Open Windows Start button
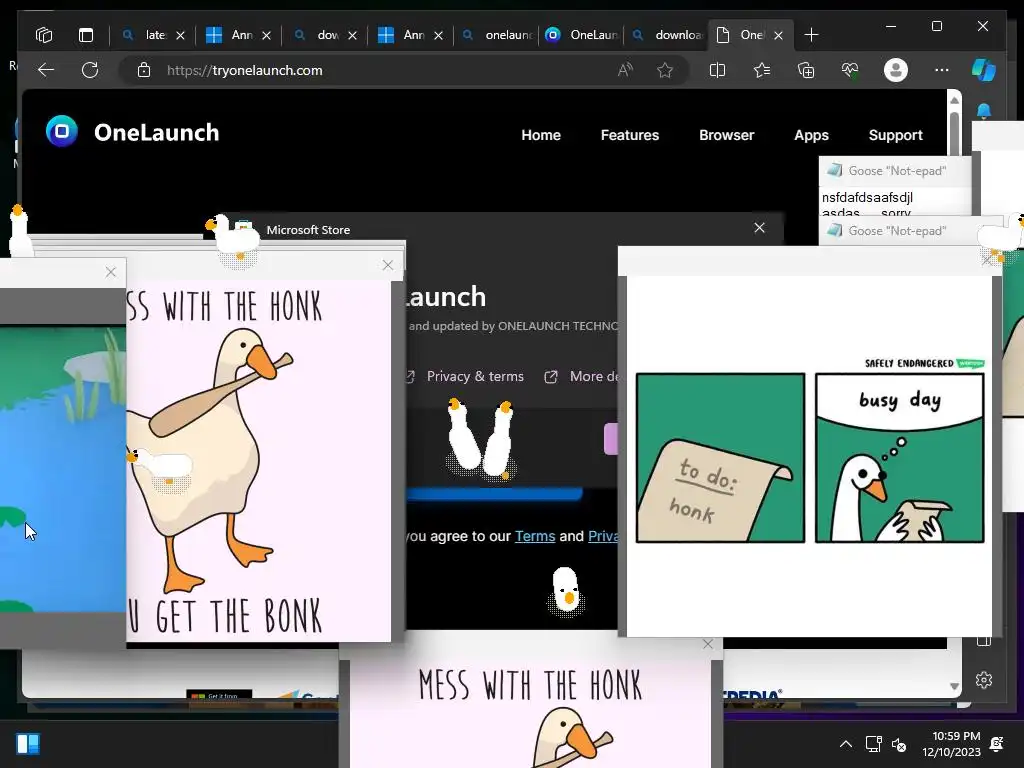Image resolution: width=1024 pixels, height=768 pixels. tap(28, 744)
